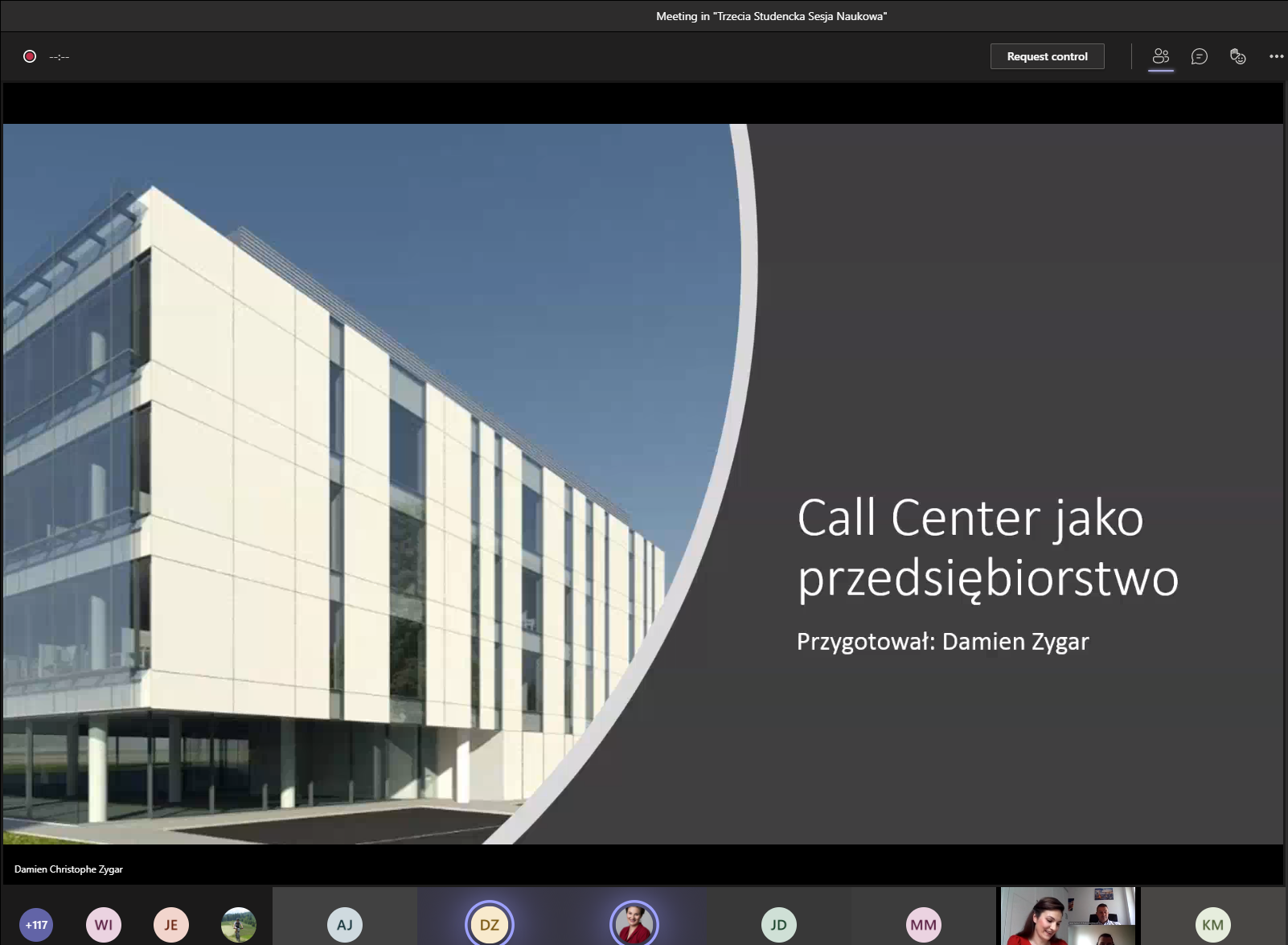This screenshot has width=1288, height=945.
Task: Open the meeting chat icon
Action: coord(1199,56)
